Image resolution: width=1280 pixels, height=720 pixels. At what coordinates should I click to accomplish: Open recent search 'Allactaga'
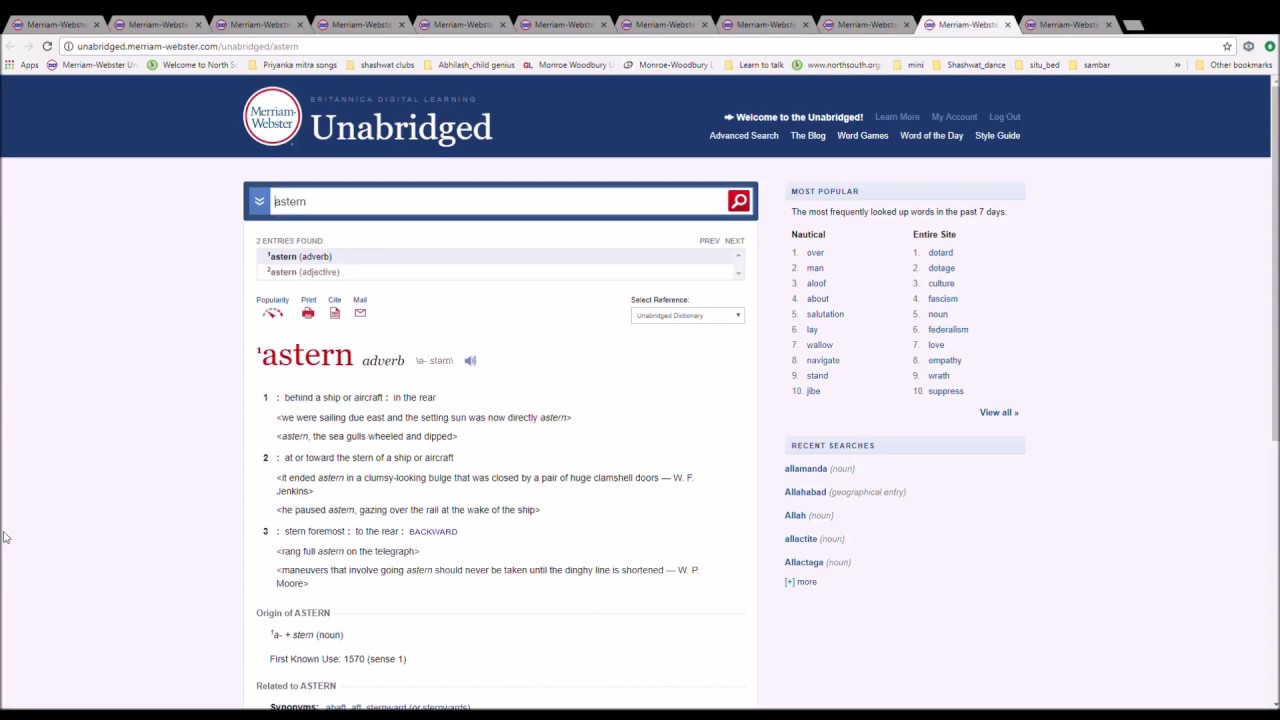(x=804, y=562)
